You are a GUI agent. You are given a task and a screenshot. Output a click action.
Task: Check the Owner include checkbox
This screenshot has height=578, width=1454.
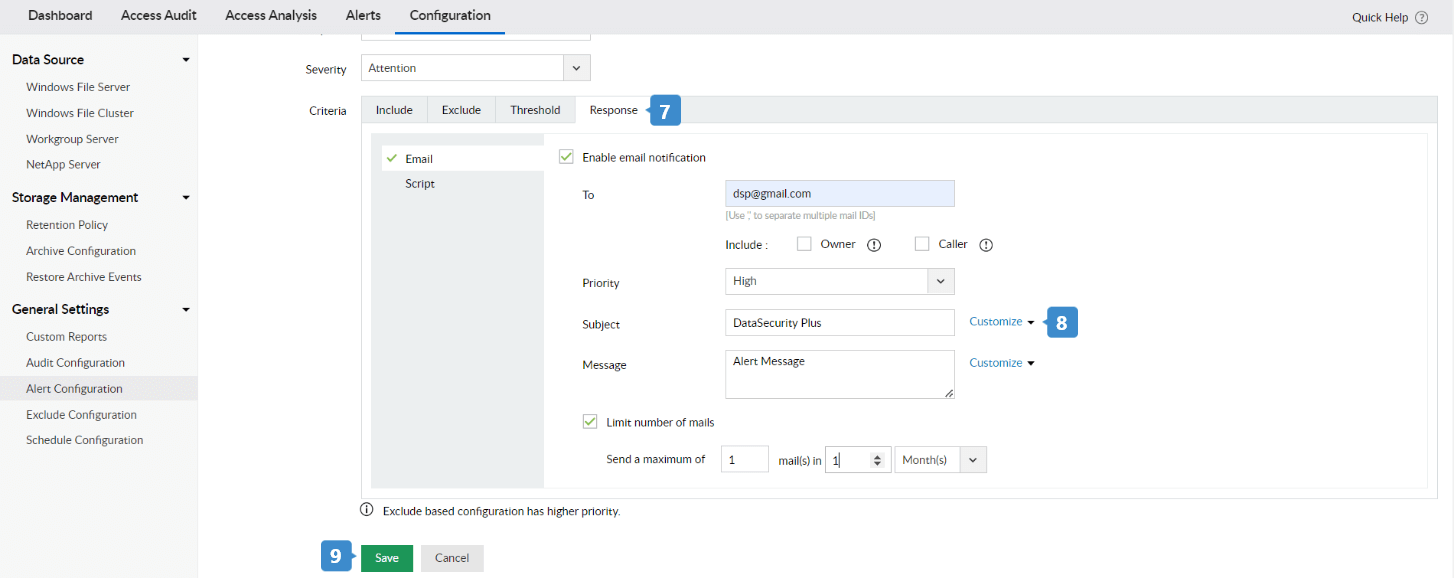pyautogui.click(x=804, y=244)
